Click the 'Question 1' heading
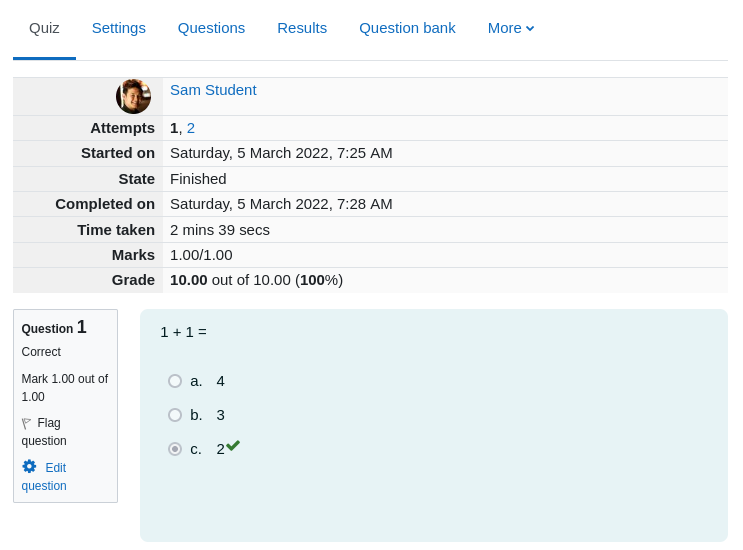 click(54, 327)
